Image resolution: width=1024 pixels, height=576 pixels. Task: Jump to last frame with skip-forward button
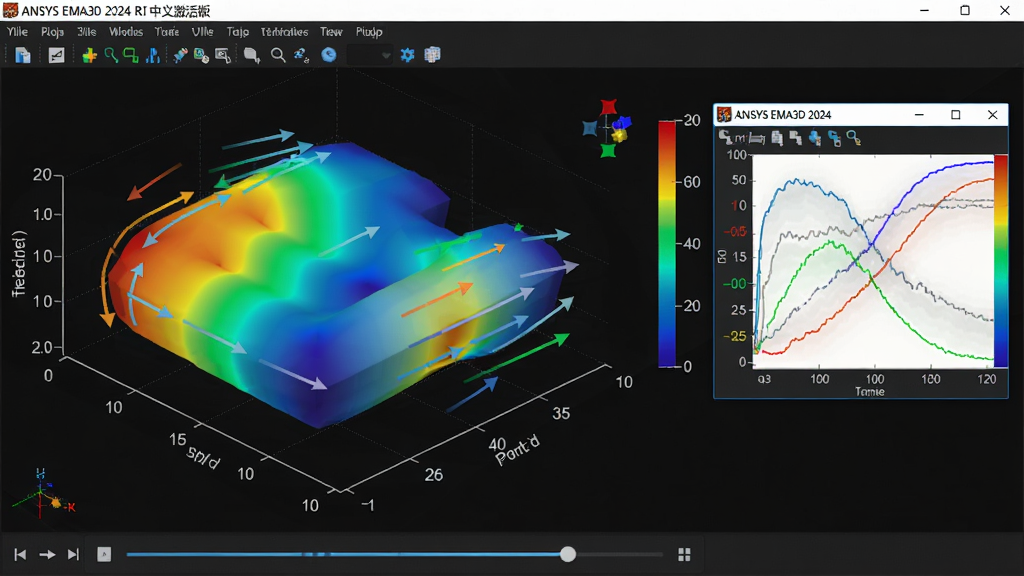tap(73, 554)
